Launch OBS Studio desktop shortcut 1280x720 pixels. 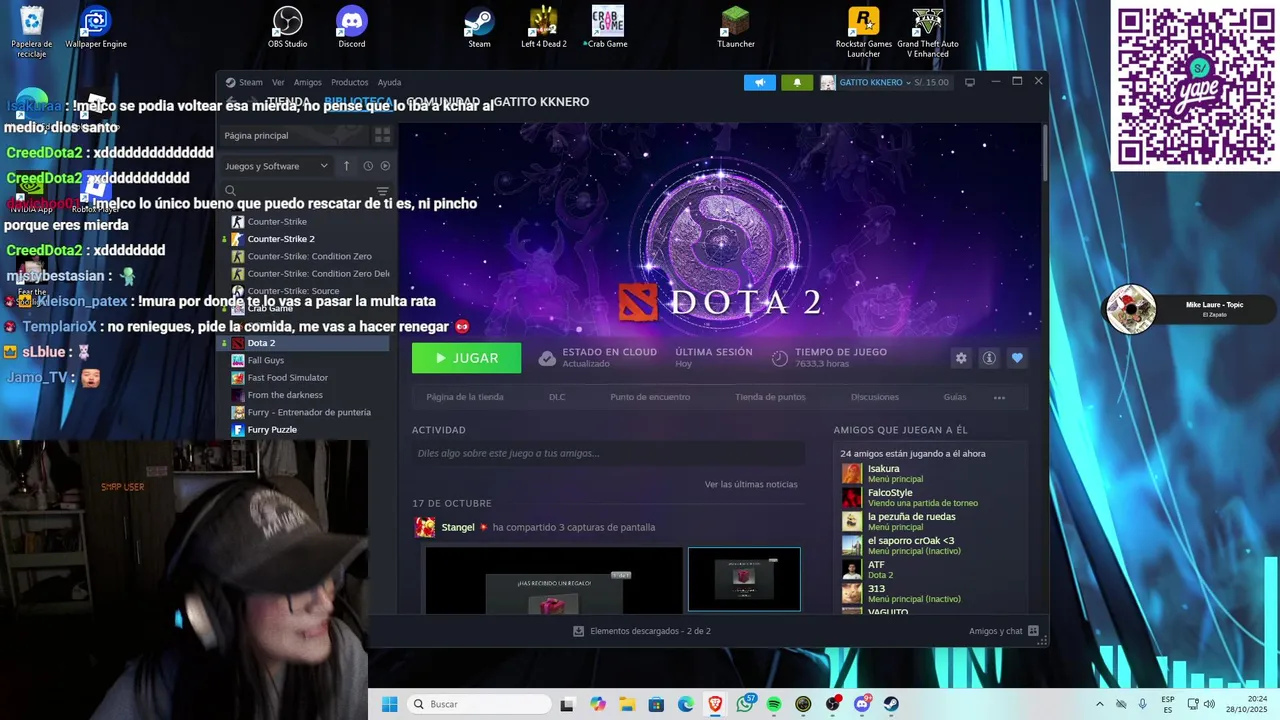point(288,28)
